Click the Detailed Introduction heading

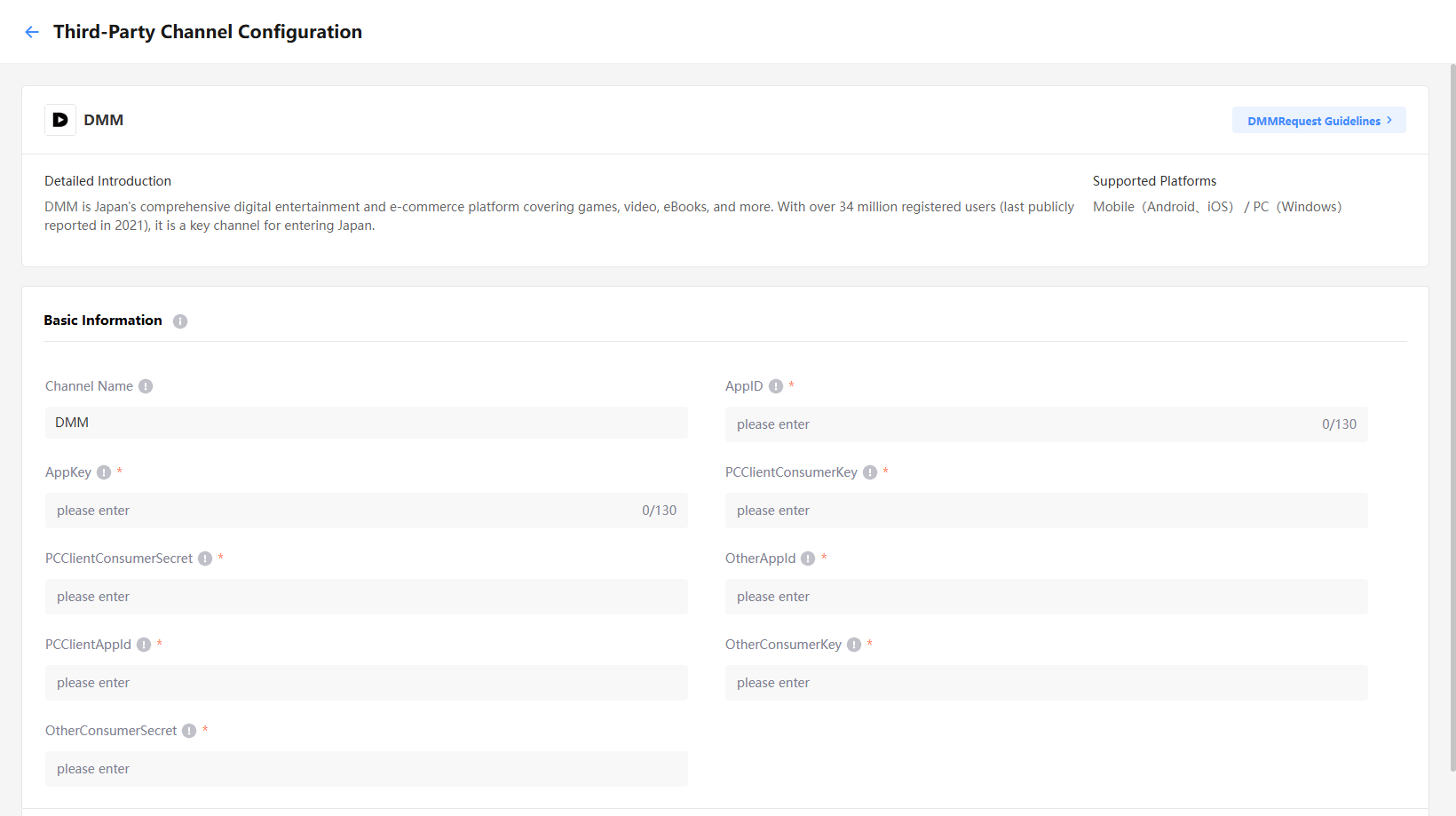[x=108, y=181]
